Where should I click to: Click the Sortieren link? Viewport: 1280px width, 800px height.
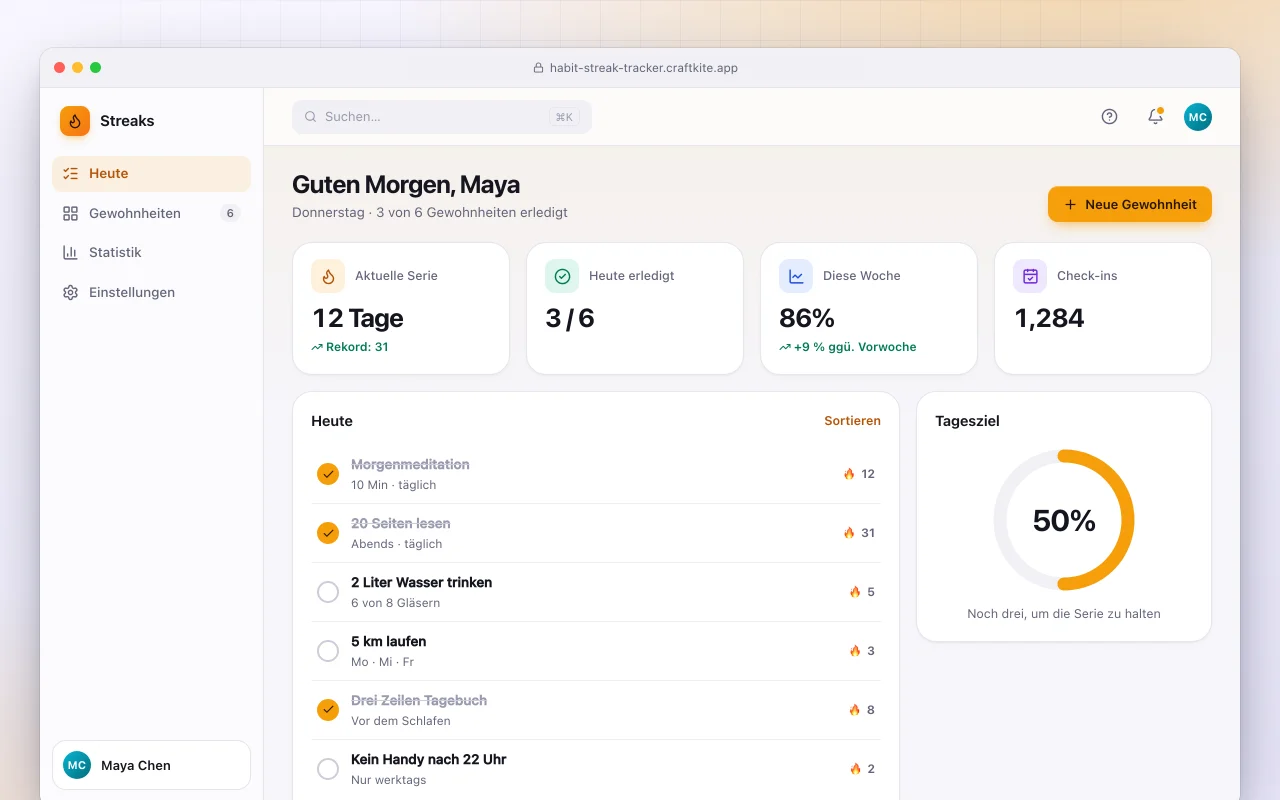tap(852, 421)
